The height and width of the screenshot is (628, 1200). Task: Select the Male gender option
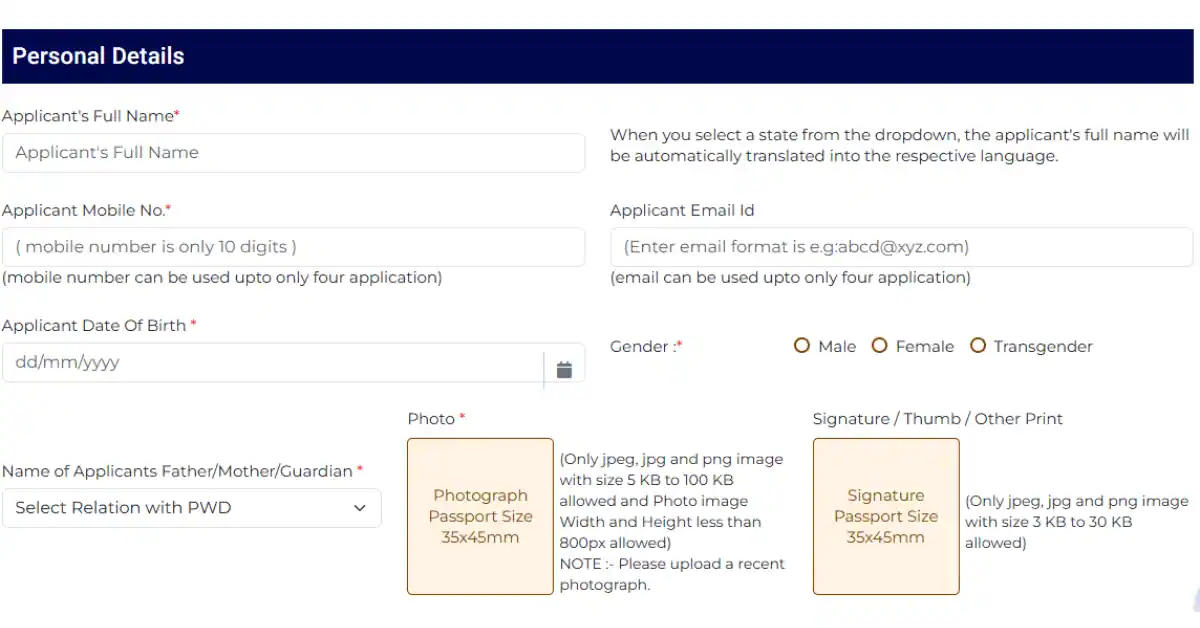click(802, 346)
